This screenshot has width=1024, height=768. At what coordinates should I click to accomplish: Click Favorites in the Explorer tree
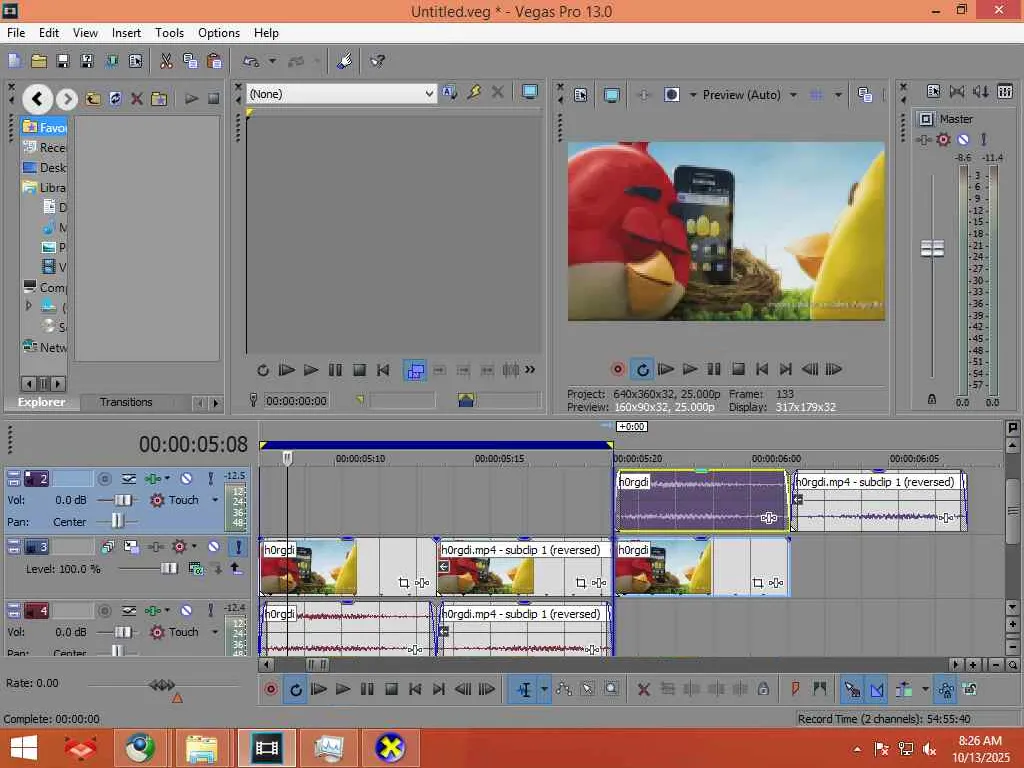click(52, 127)
